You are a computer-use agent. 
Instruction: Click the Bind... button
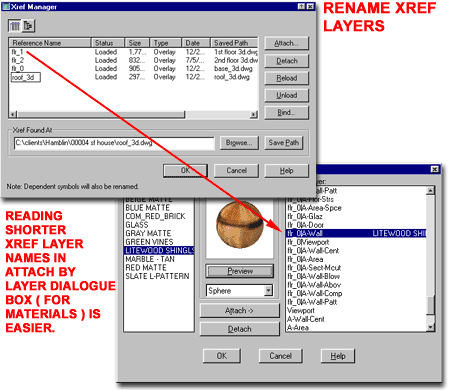coord(286,113)
